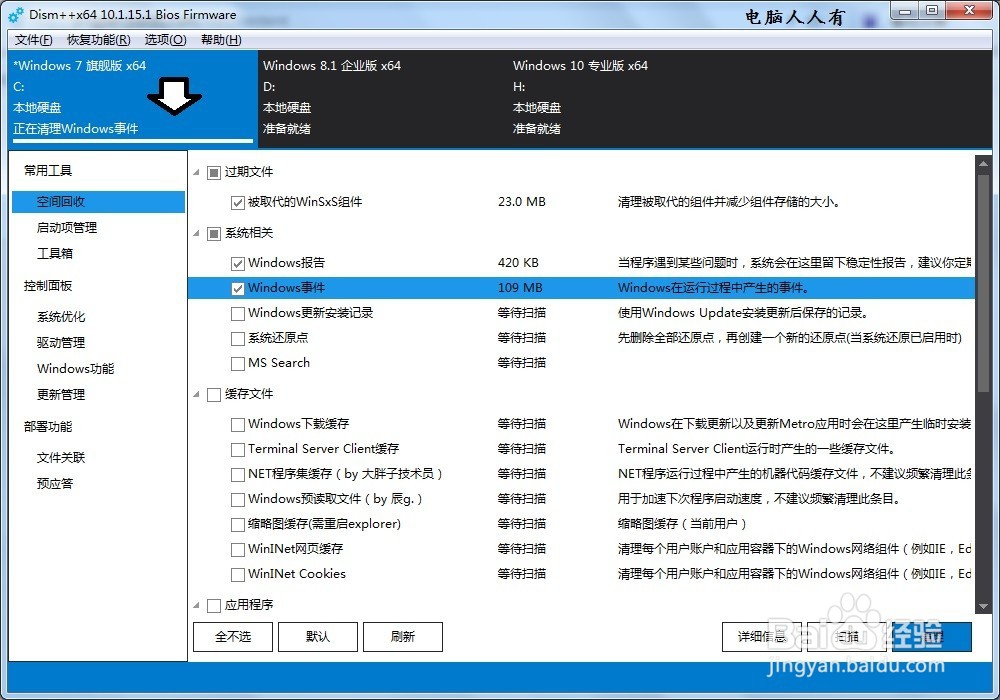
Task: Check MS Search checkbox
Action: (238, 363)
